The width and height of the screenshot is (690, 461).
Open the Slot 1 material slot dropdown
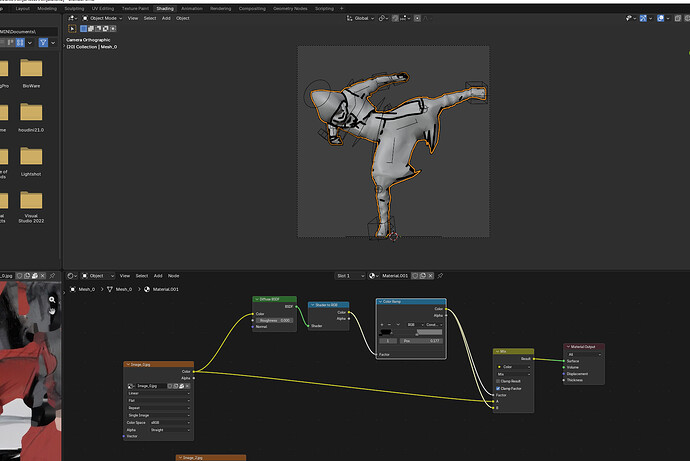tap(350, 276)
